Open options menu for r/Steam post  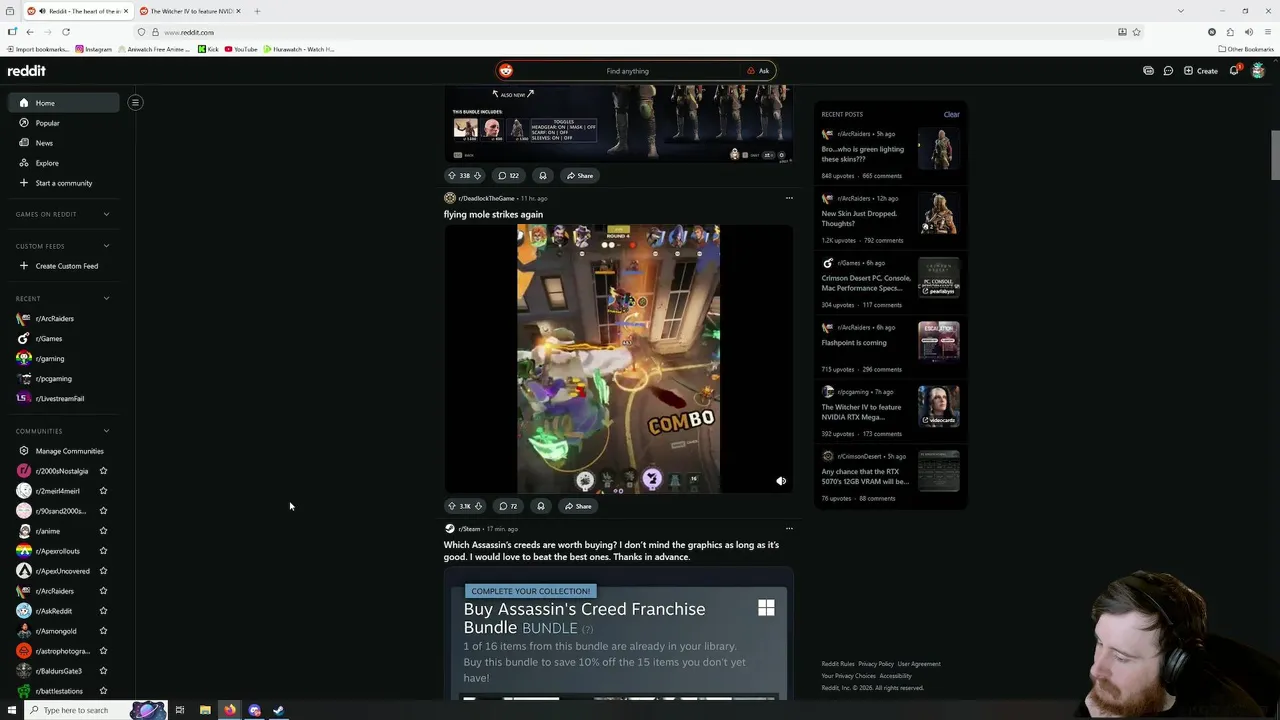tap(789, 528)
